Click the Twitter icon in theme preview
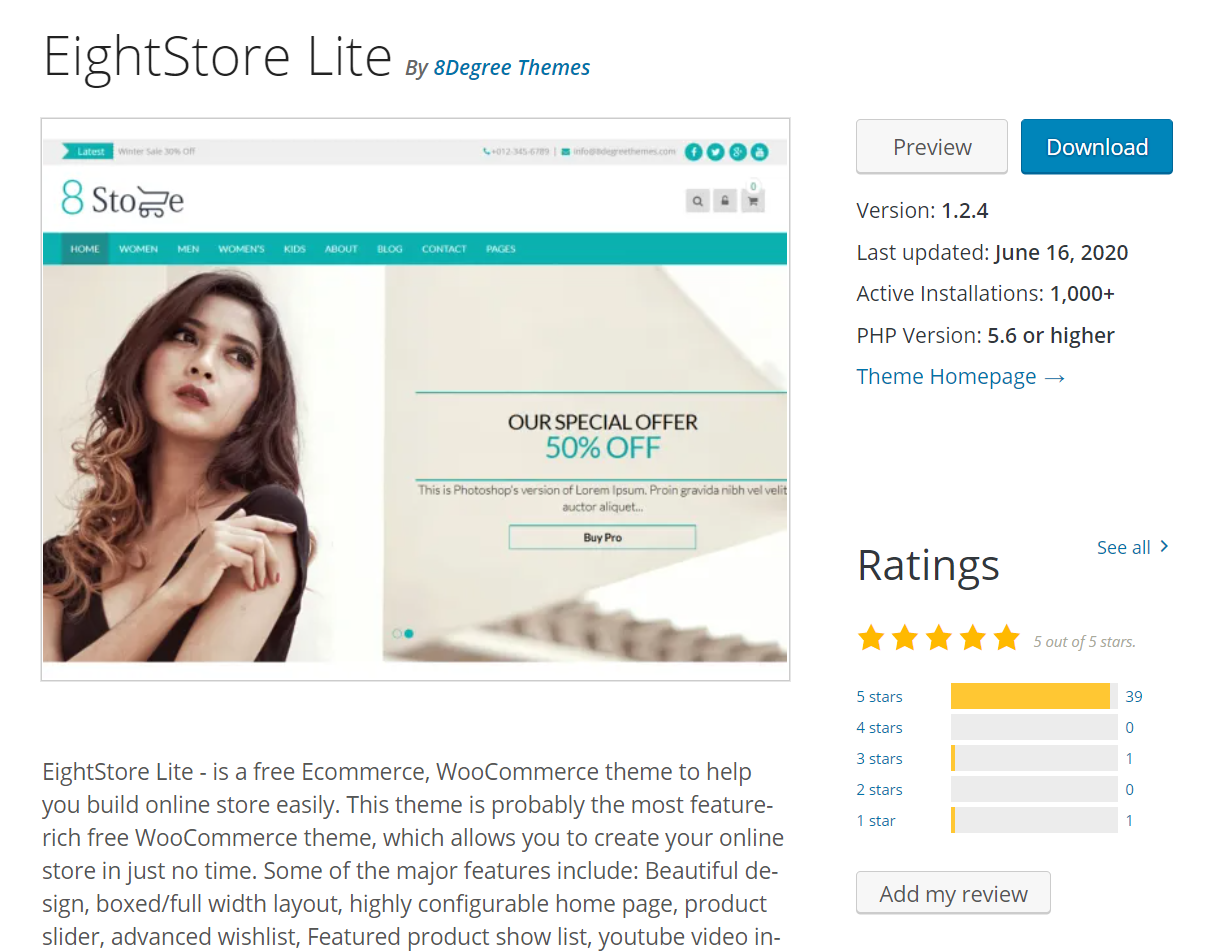 pyautogui.click(x=715, y=152)
